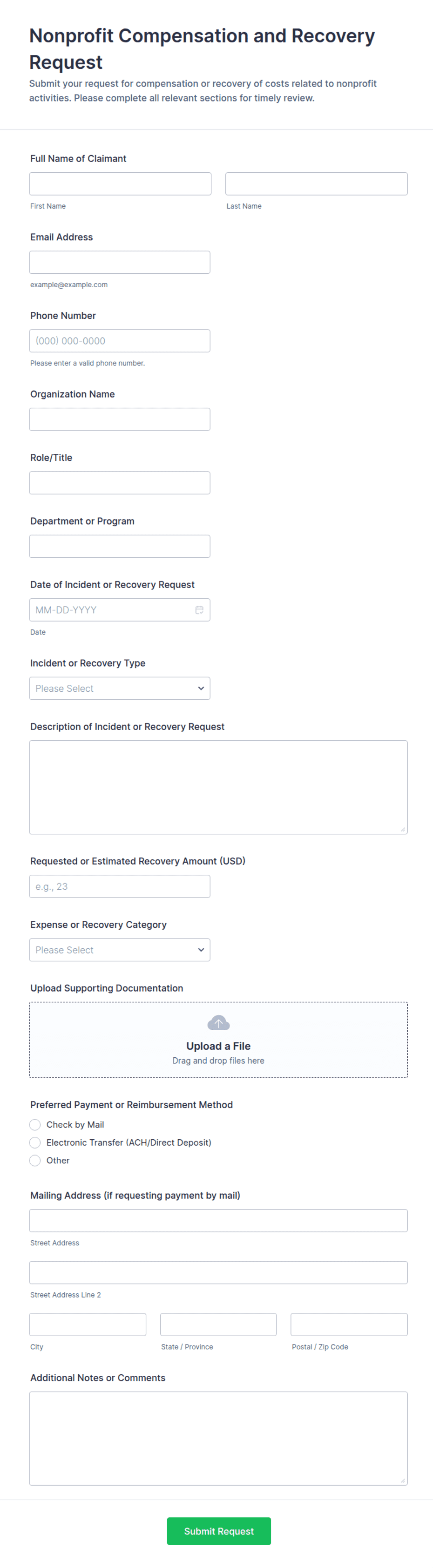Viewport: 433px width, 1568px height.
Task: Click the Postal / Zip Code field
Action: coord(349,1325)
